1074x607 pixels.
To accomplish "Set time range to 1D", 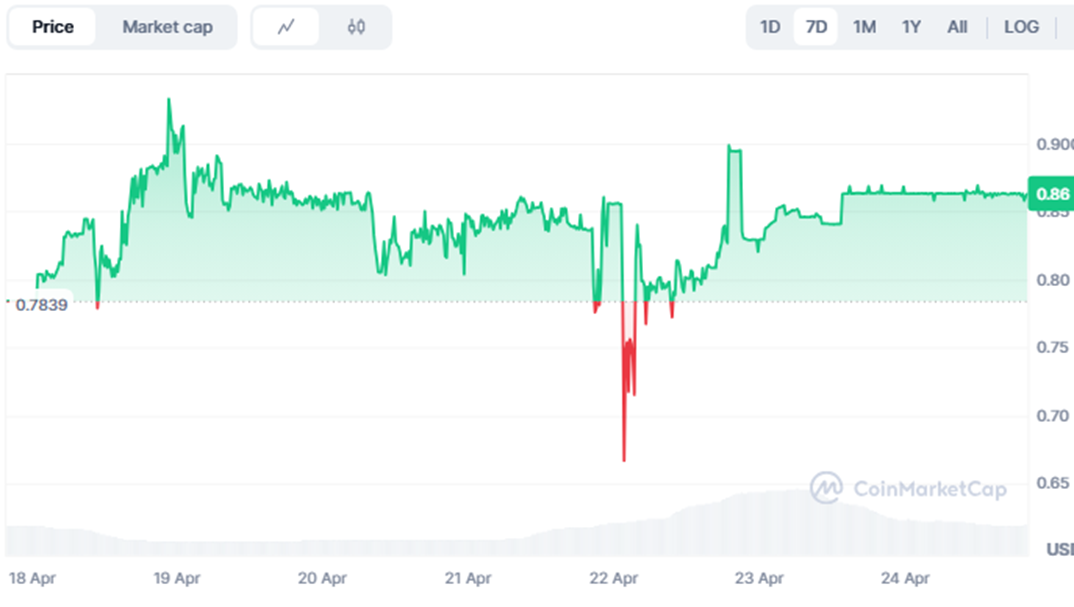I will (x=770, y=27).
